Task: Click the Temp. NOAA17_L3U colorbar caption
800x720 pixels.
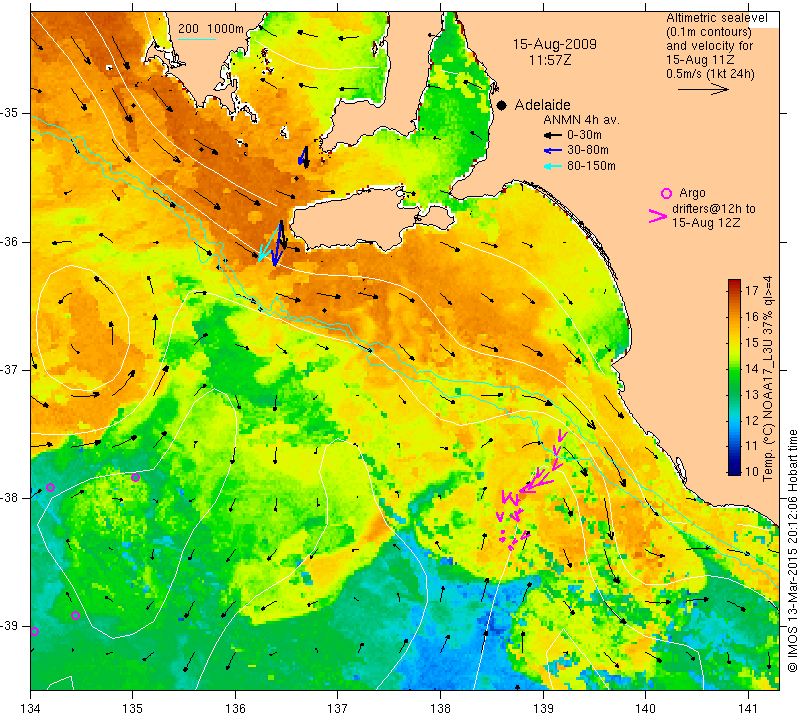Action: (767, 379)
